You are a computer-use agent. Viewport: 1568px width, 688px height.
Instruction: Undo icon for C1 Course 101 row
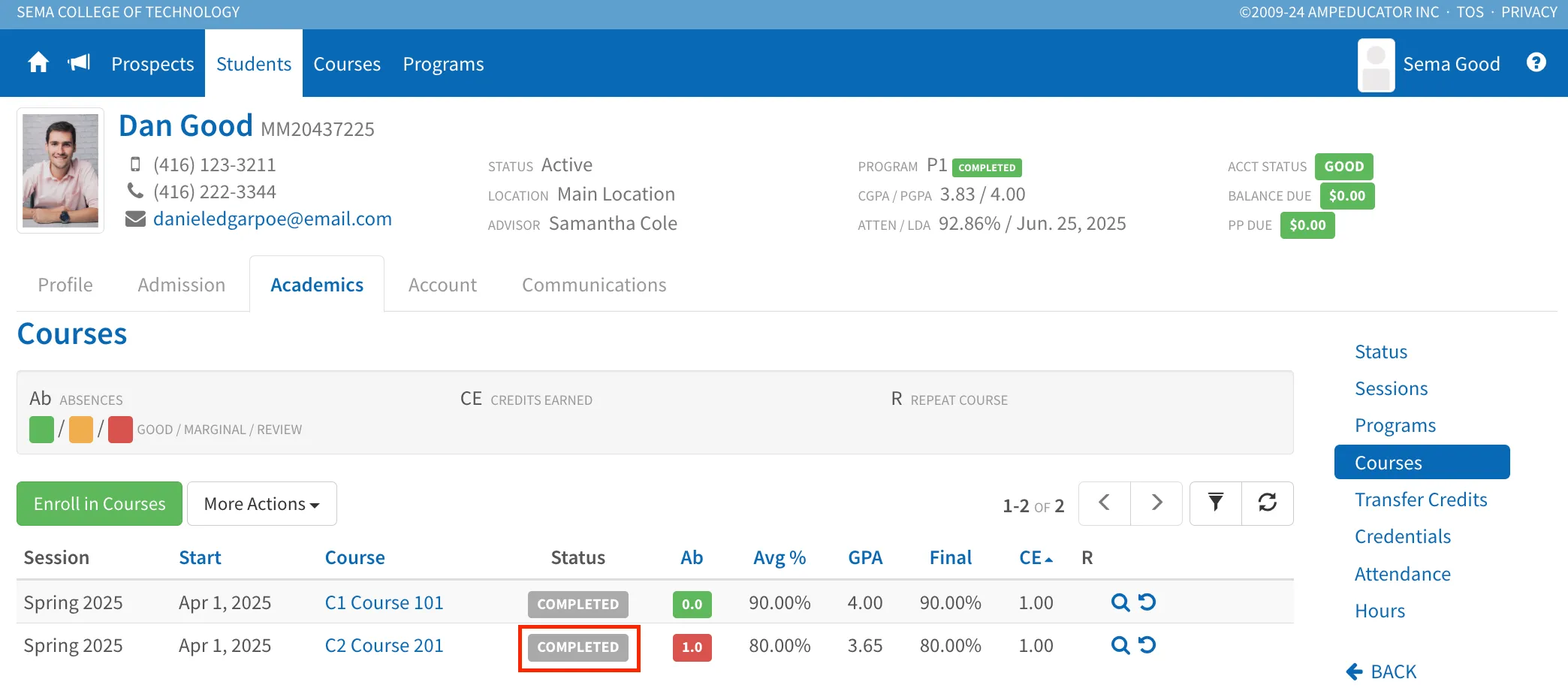(1147, 602)
